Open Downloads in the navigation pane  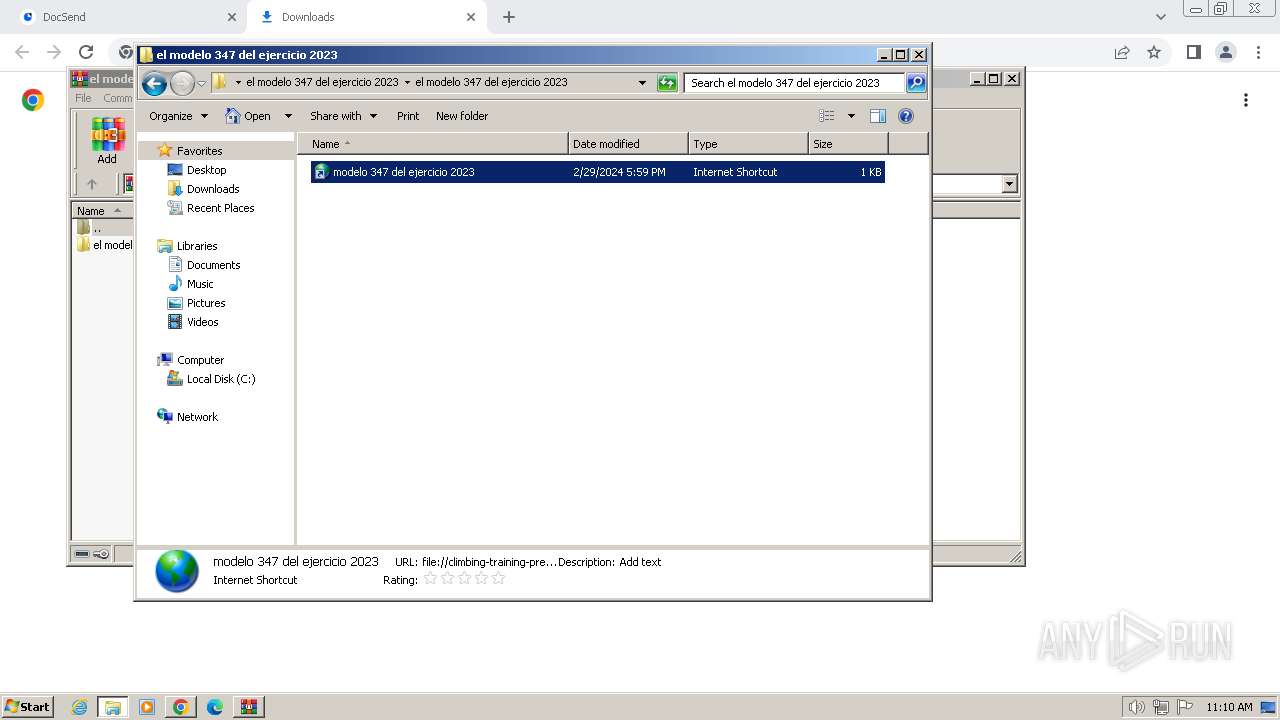[212, 189]
